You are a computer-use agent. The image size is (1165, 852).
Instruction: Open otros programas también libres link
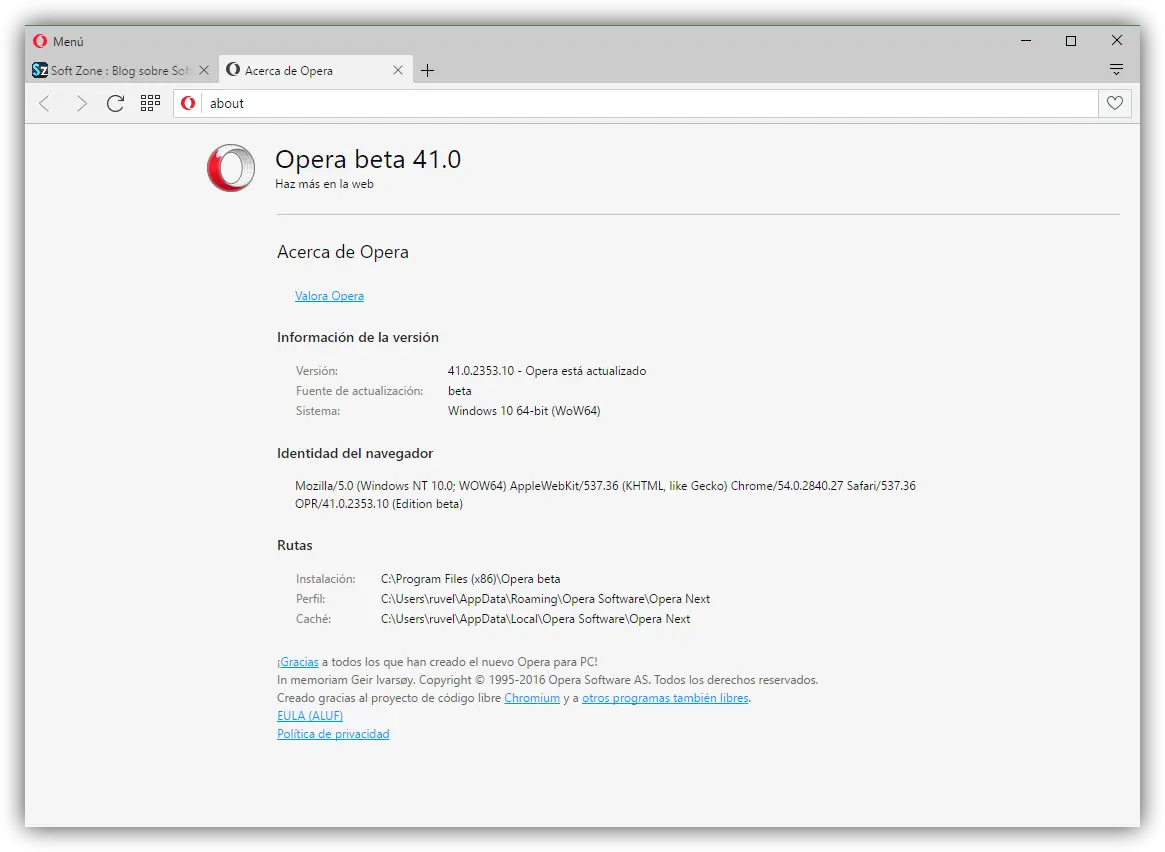[665, 698]
